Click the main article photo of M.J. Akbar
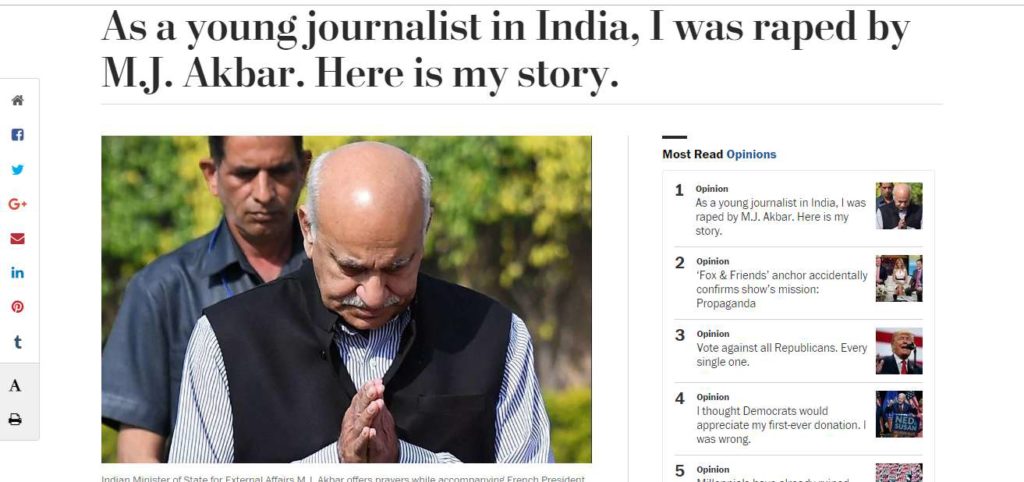Screen dimensions: 1024x482 coord(346,299)
